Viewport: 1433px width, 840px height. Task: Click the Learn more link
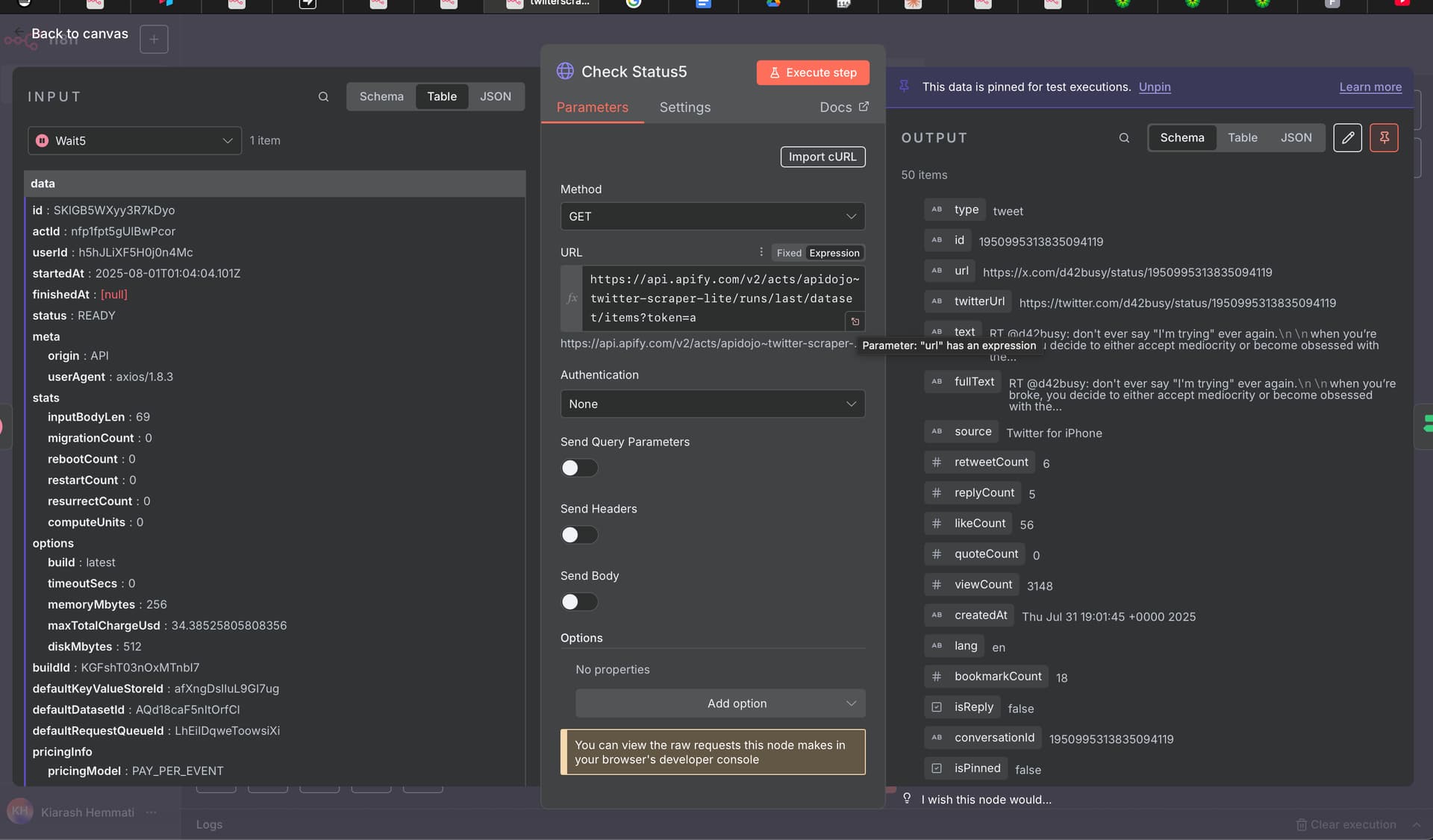tap(1370, 87)
